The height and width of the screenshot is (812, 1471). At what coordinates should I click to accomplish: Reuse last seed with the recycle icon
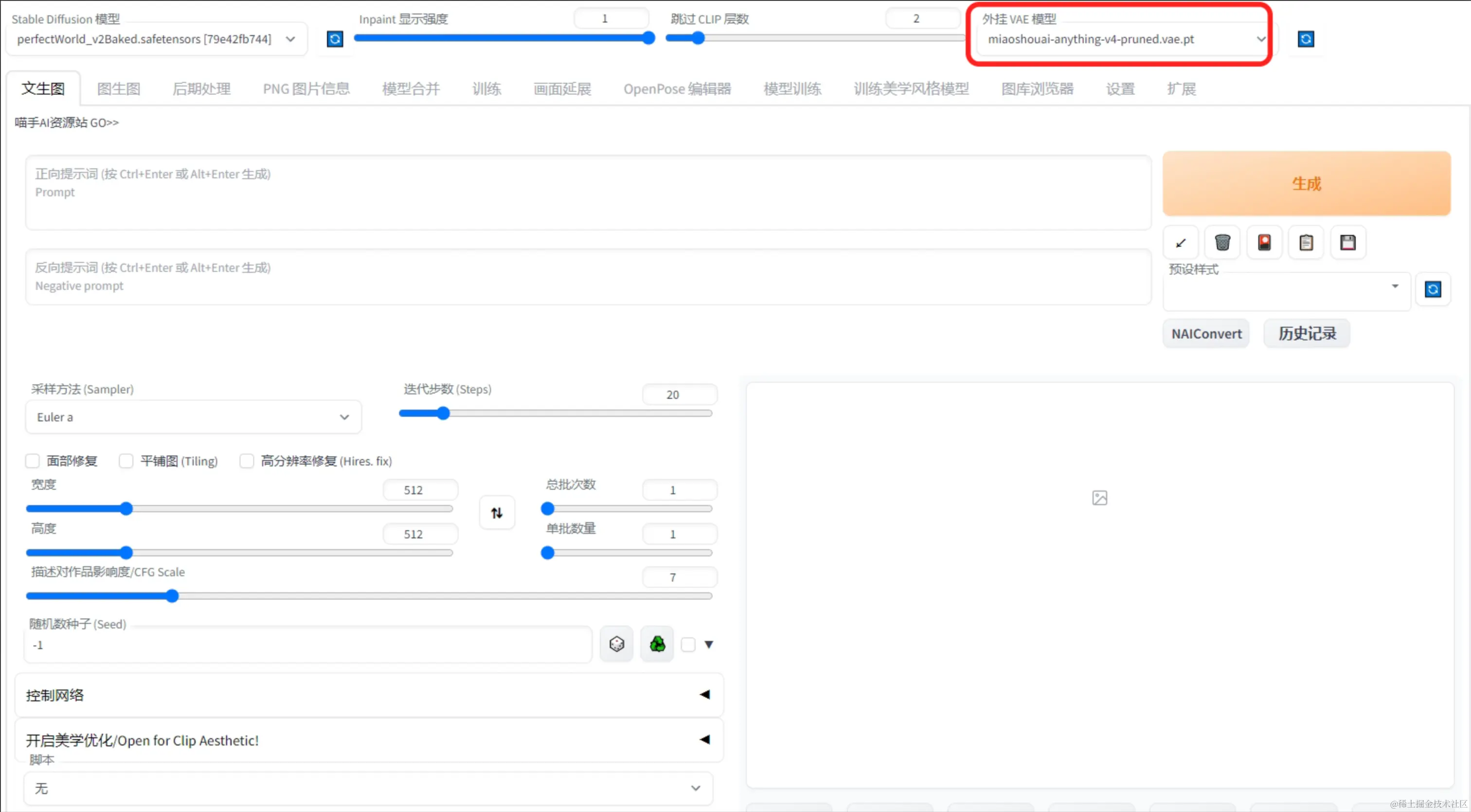click(x=657, y=644)
